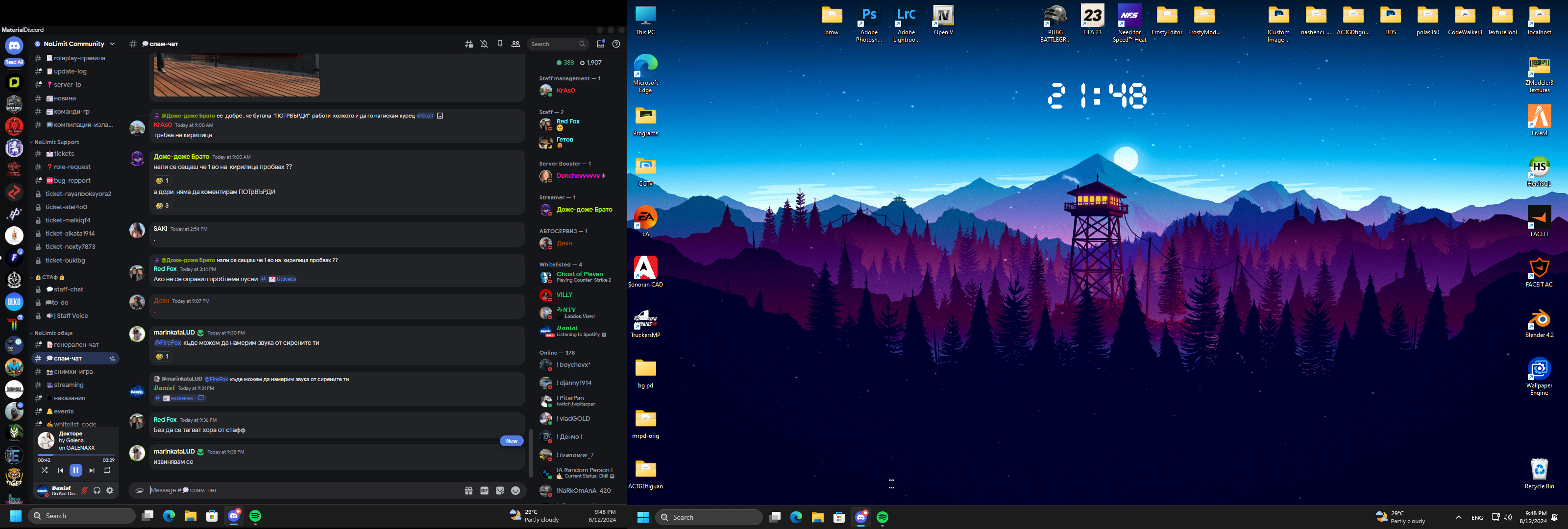This screenshot has width=1568, height=529.
Task: Toggle deafen with the headphones icon
Action: click(97, 491)
